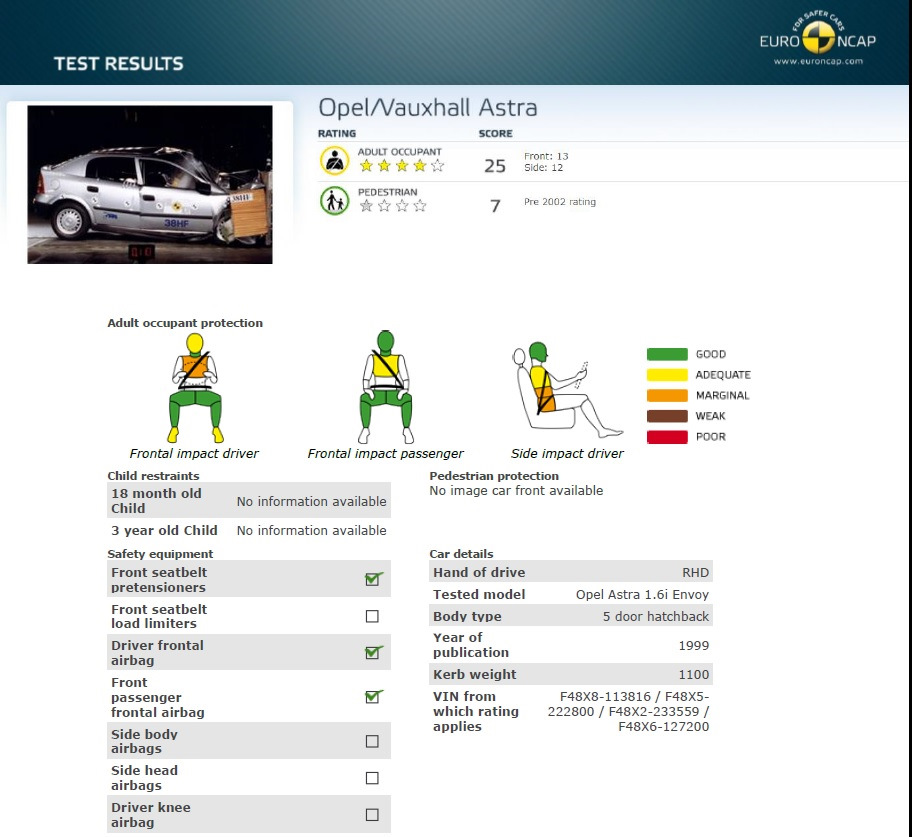This screenshot has width=912, height=837.
Task: Click the 'Pre 2002 rating' note
Action: pos(560,202)
